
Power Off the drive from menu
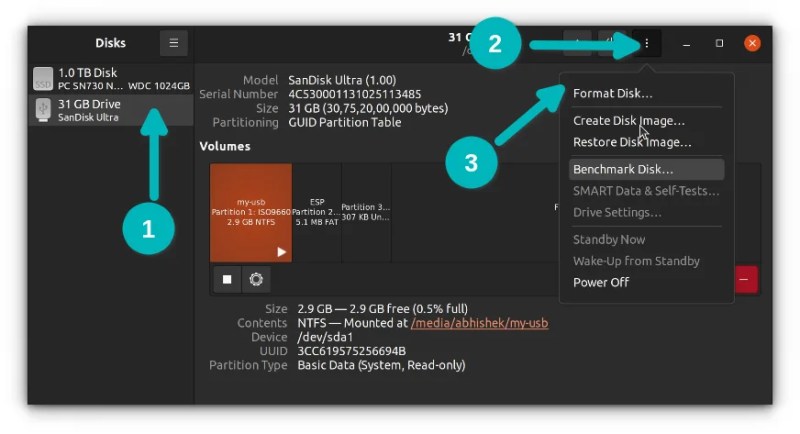click(x=601, y=282)
